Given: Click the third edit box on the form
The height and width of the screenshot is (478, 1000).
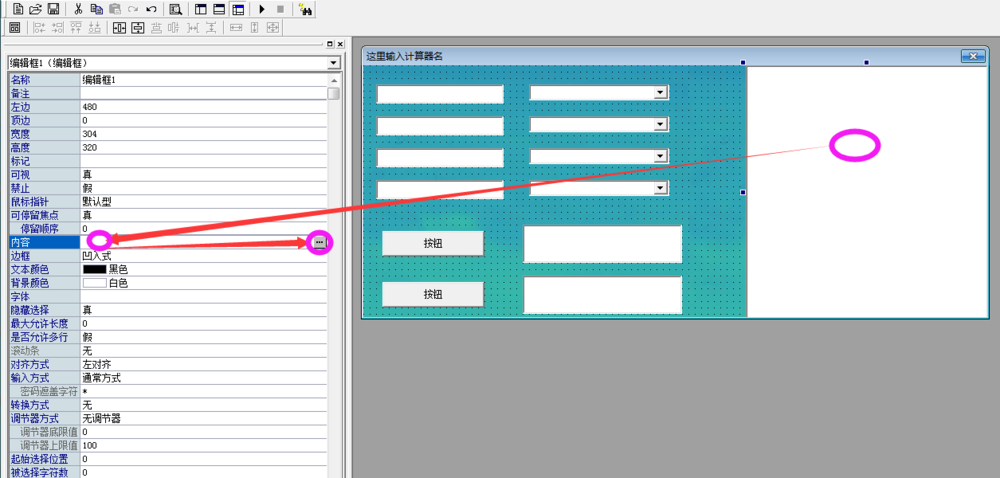Looking at the screenshot, I should [440, 158].
